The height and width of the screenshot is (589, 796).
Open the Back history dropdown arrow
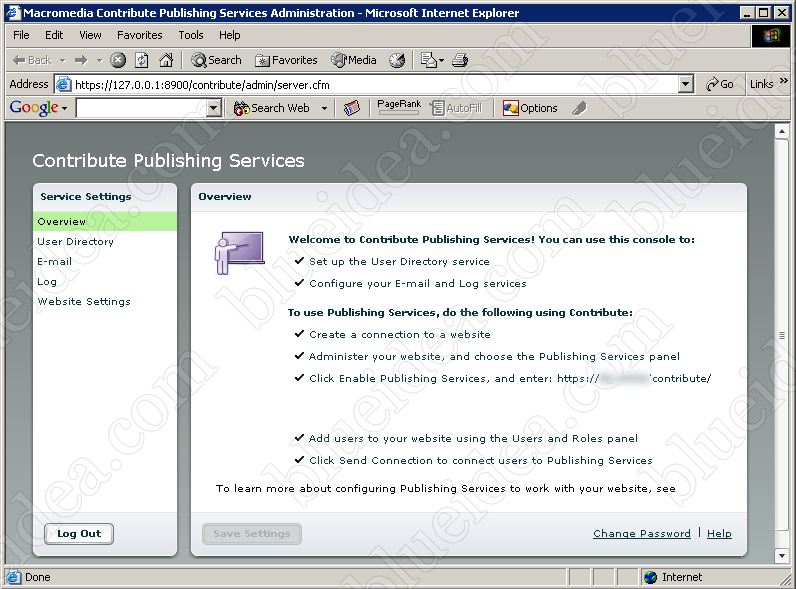coord(62,60)
